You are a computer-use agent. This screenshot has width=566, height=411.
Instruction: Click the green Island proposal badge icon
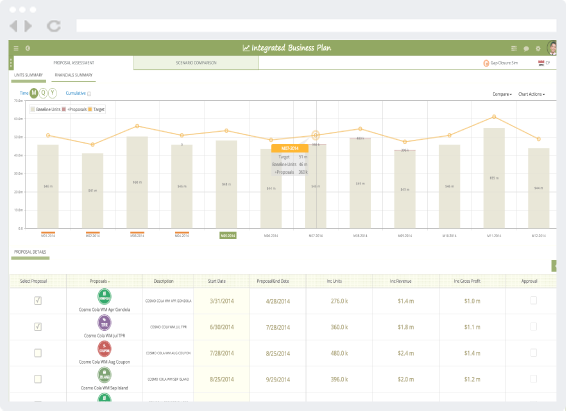[104, 375]
